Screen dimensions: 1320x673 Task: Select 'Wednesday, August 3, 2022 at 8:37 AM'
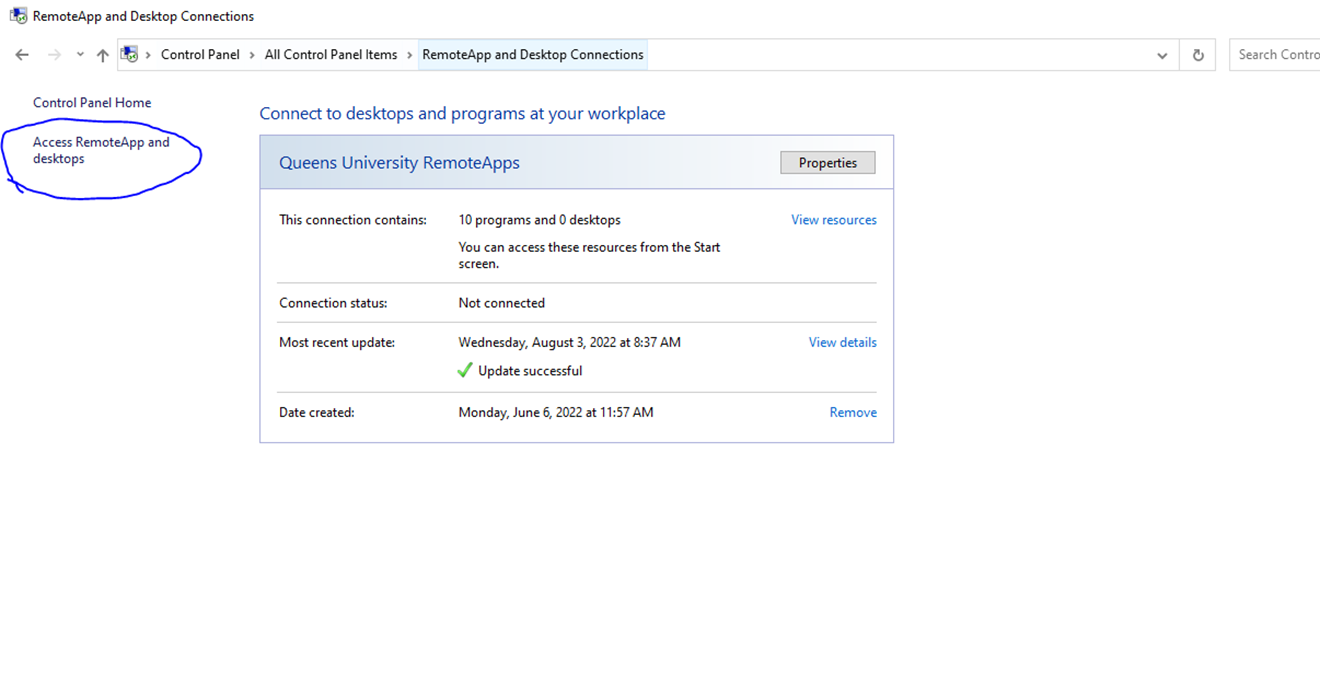point(570,342)
